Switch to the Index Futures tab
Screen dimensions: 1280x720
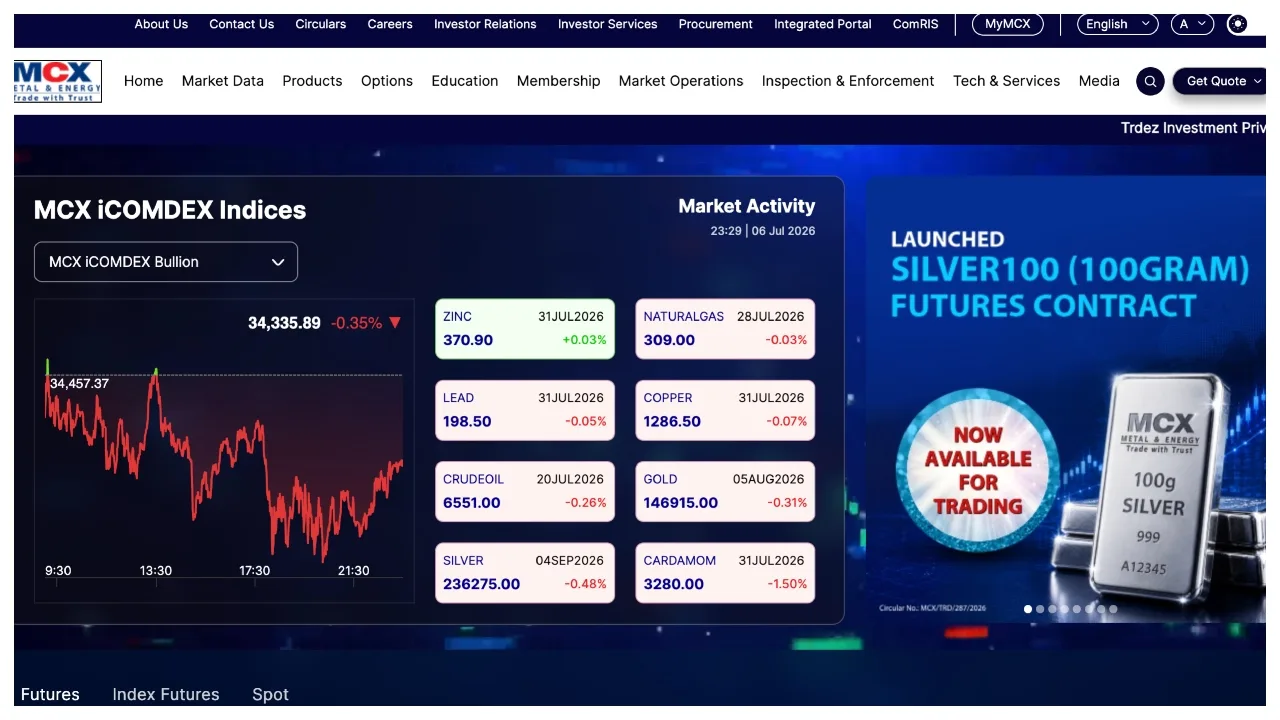(x=166, y=694)
